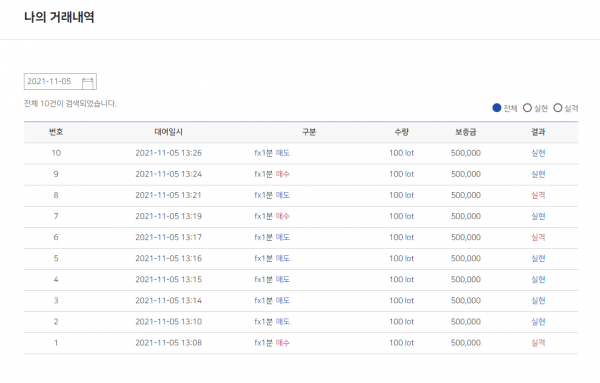Select the 실격 radio button filter
The image size is (600, 383).
coord(558,108)
